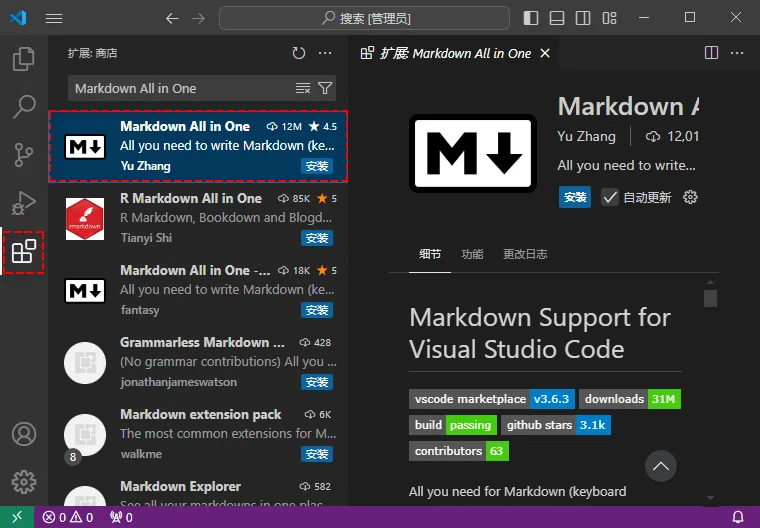Click the scrollbar up arrow

point(710,283)
